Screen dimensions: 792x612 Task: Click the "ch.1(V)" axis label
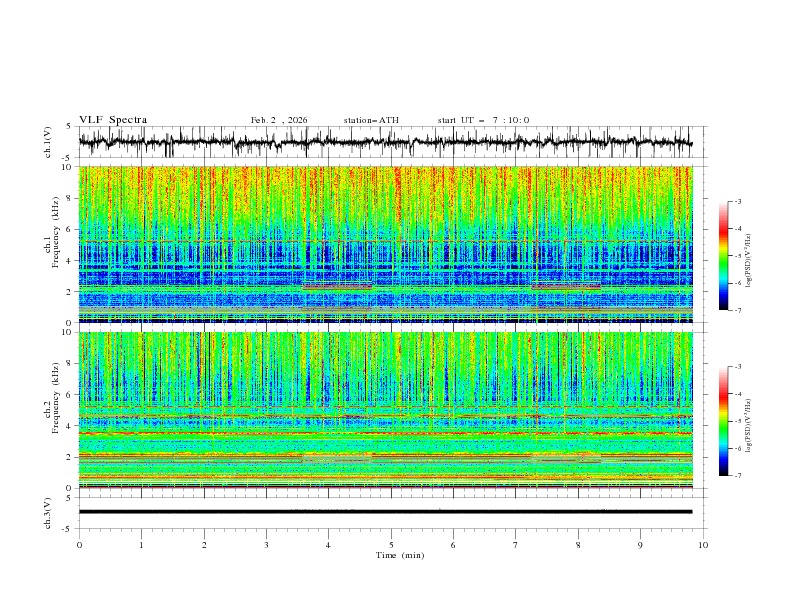(x=48, y=142)
